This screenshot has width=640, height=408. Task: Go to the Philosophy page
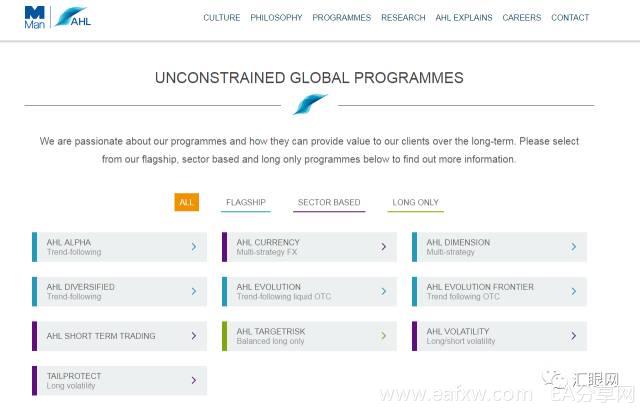(x=276, y=18)
